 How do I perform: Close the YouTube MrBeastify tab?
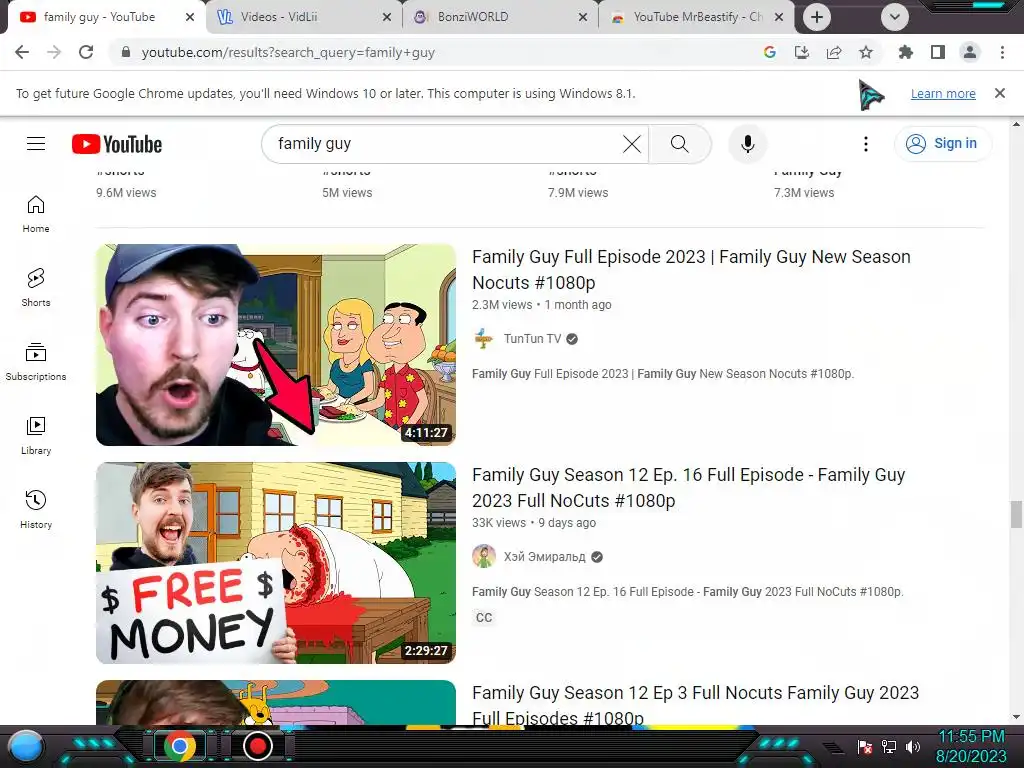coord(779,17)
